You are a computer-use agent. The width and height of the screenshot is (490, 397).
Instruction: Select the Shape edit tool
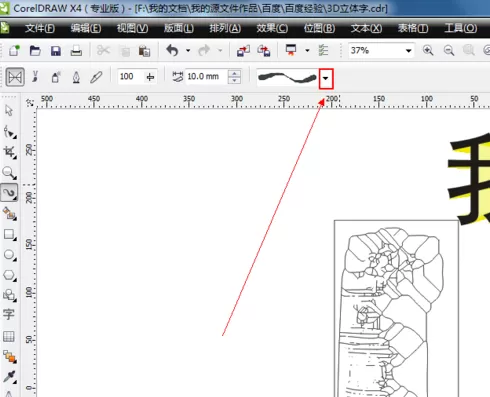pyautogui.click(x=9, y=132)
